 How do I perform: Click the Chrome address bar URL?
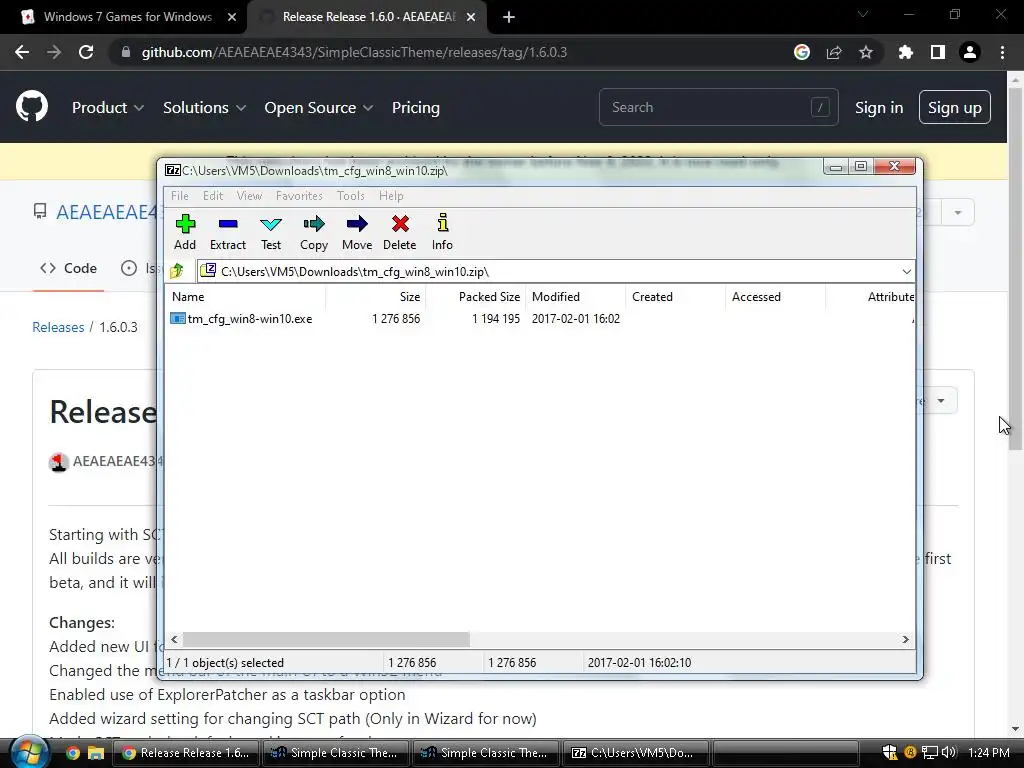(354, 52)
